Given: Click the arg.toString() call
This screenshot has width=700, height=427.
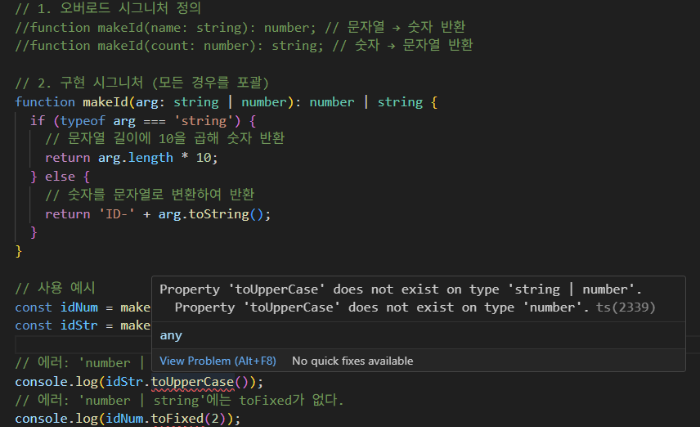Looking at the screenshot, I should click(x=211, y=214).
